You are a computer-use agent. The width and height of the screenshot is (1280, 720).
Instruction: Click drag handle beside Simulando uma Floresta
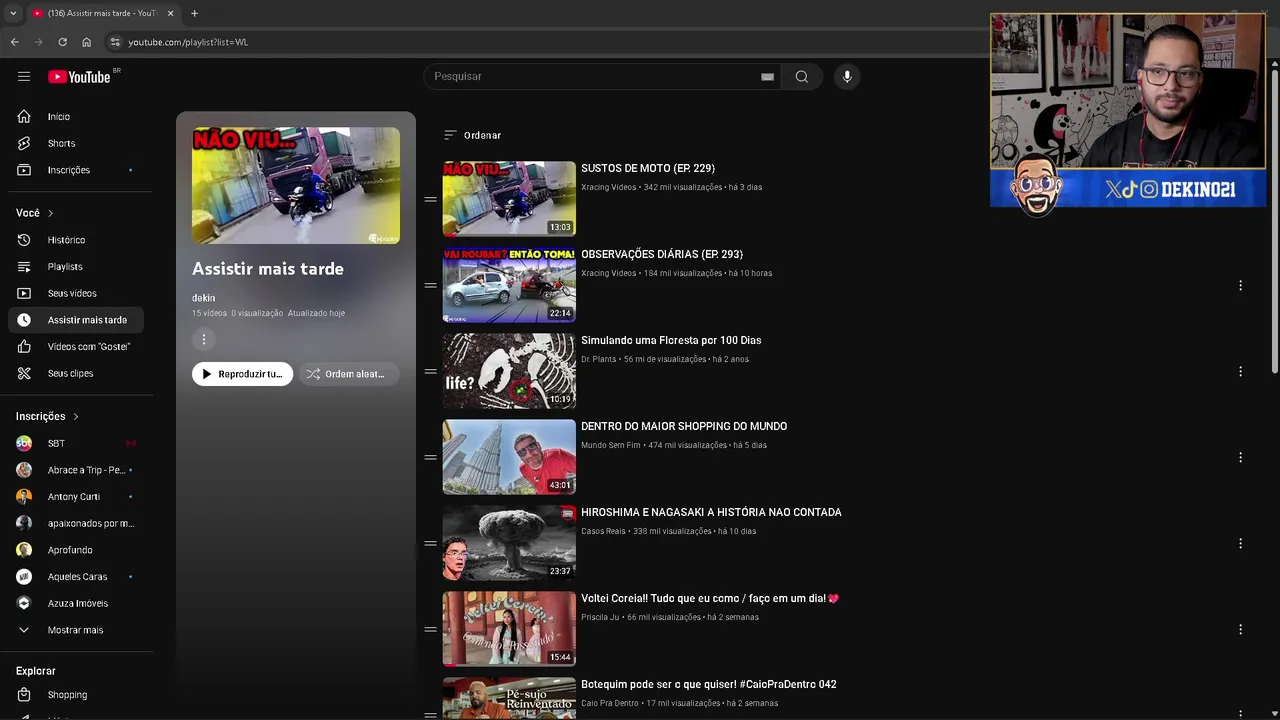[x=430, y=371]
